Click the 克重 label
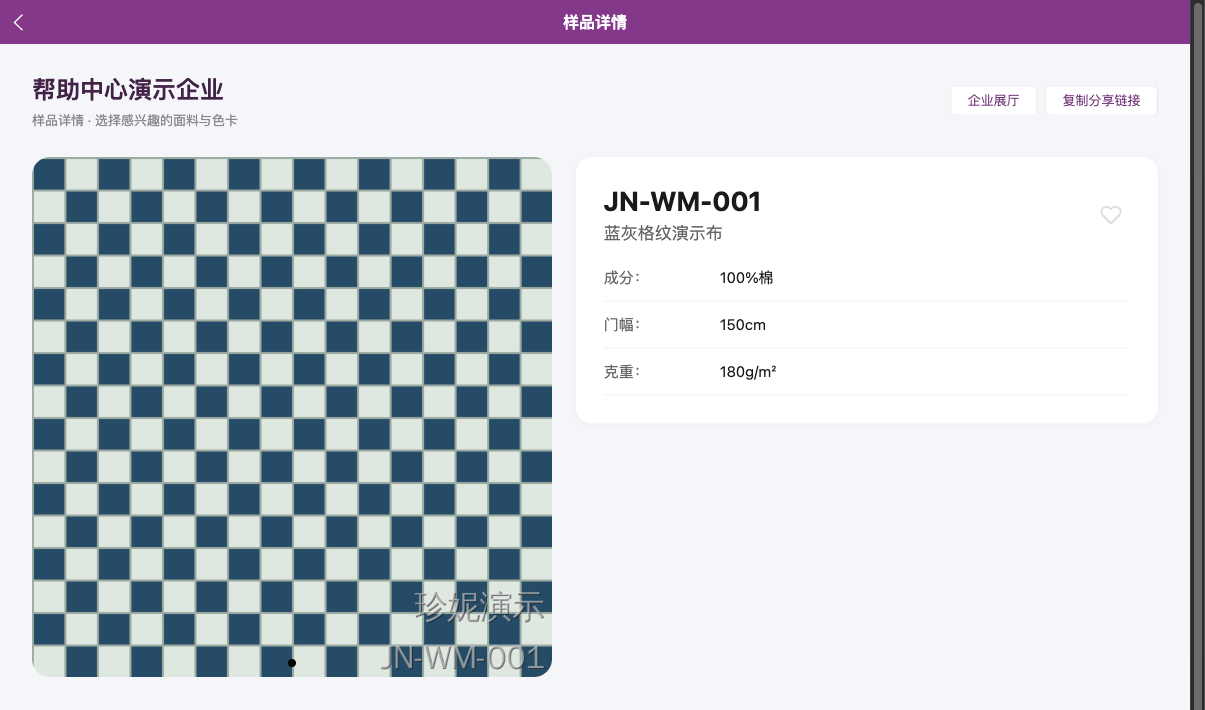The height and width of the screenshot is (710, 1205). pyautogui.click(x=621, y=372)
